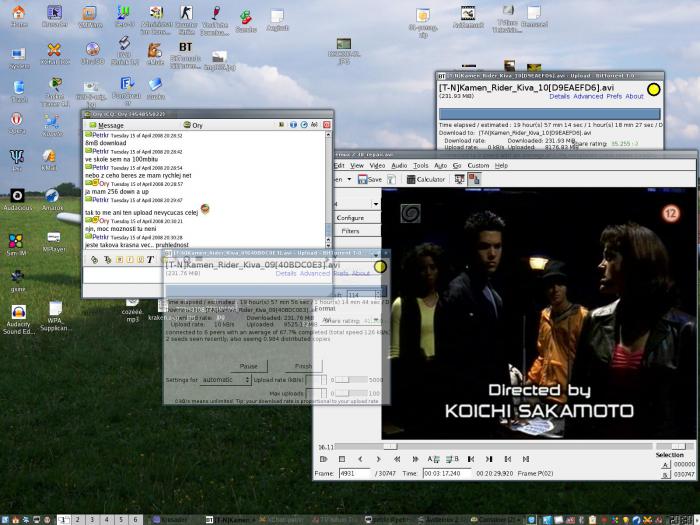Viewport: 700px width, 525px height.
Task: Go to first frame in Avidemux
Action: 508,459
